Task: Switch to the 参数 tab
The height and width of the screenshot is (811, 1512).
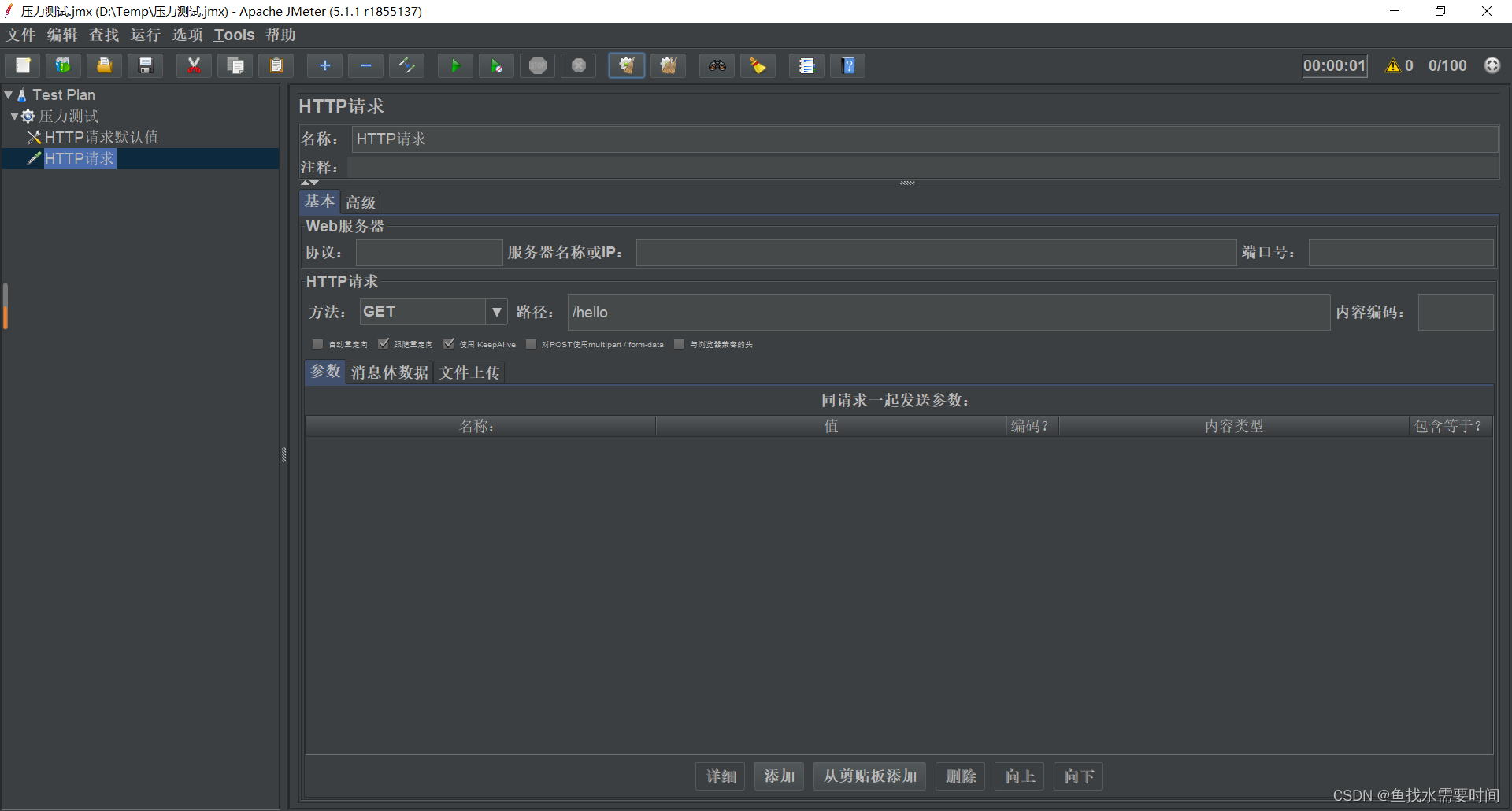Action: click(325, 372)
